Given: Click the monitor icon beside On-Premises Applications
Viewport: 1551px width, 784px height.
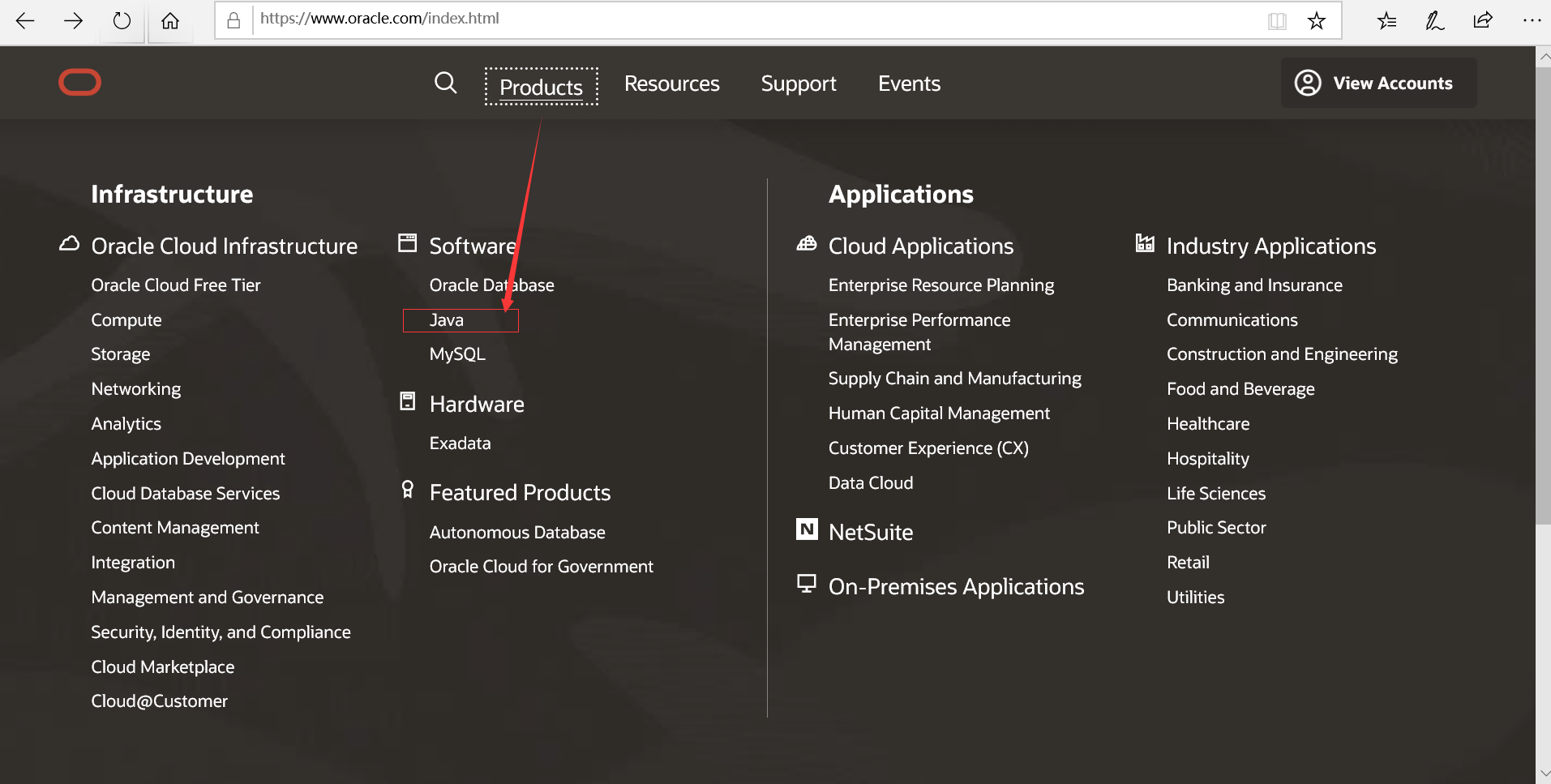Looking at the screenshot, I should pos(807,584).
